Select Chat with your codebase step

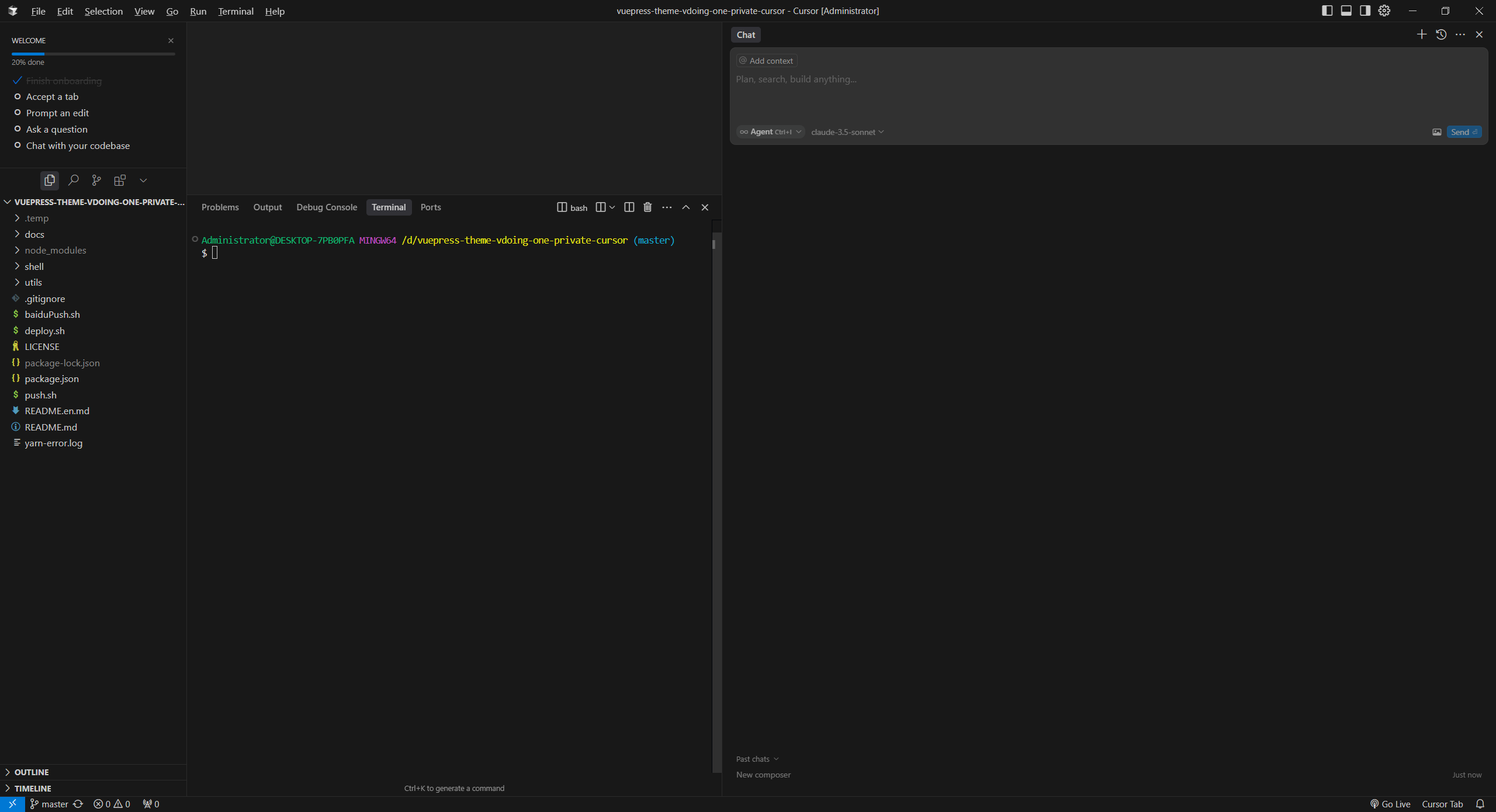click(78, 146)
